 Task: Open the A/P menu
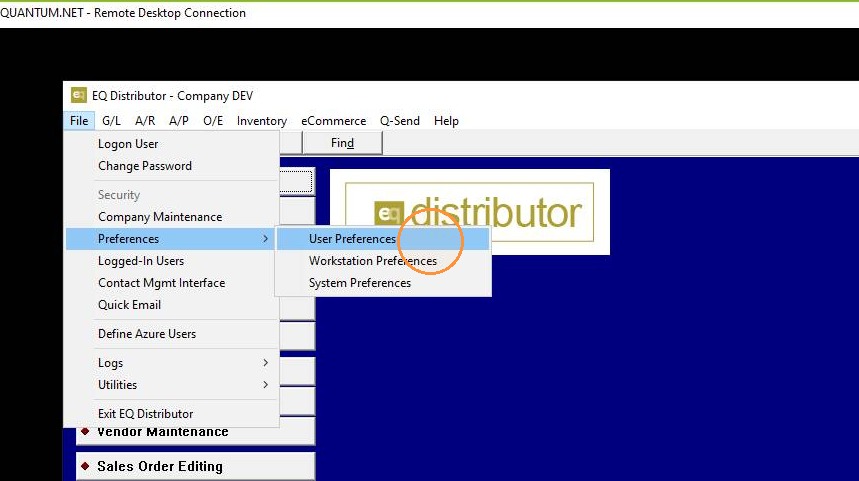[x=179, y=121]
